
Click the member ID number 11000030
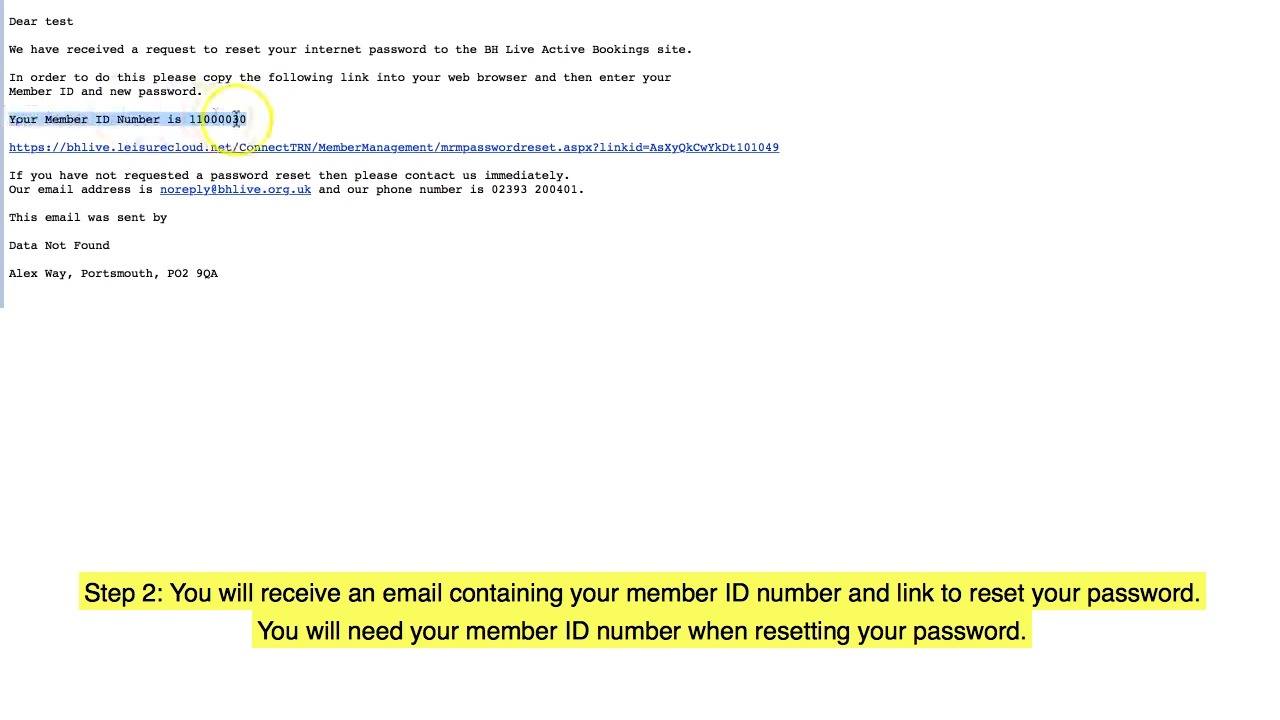point(218,120)
